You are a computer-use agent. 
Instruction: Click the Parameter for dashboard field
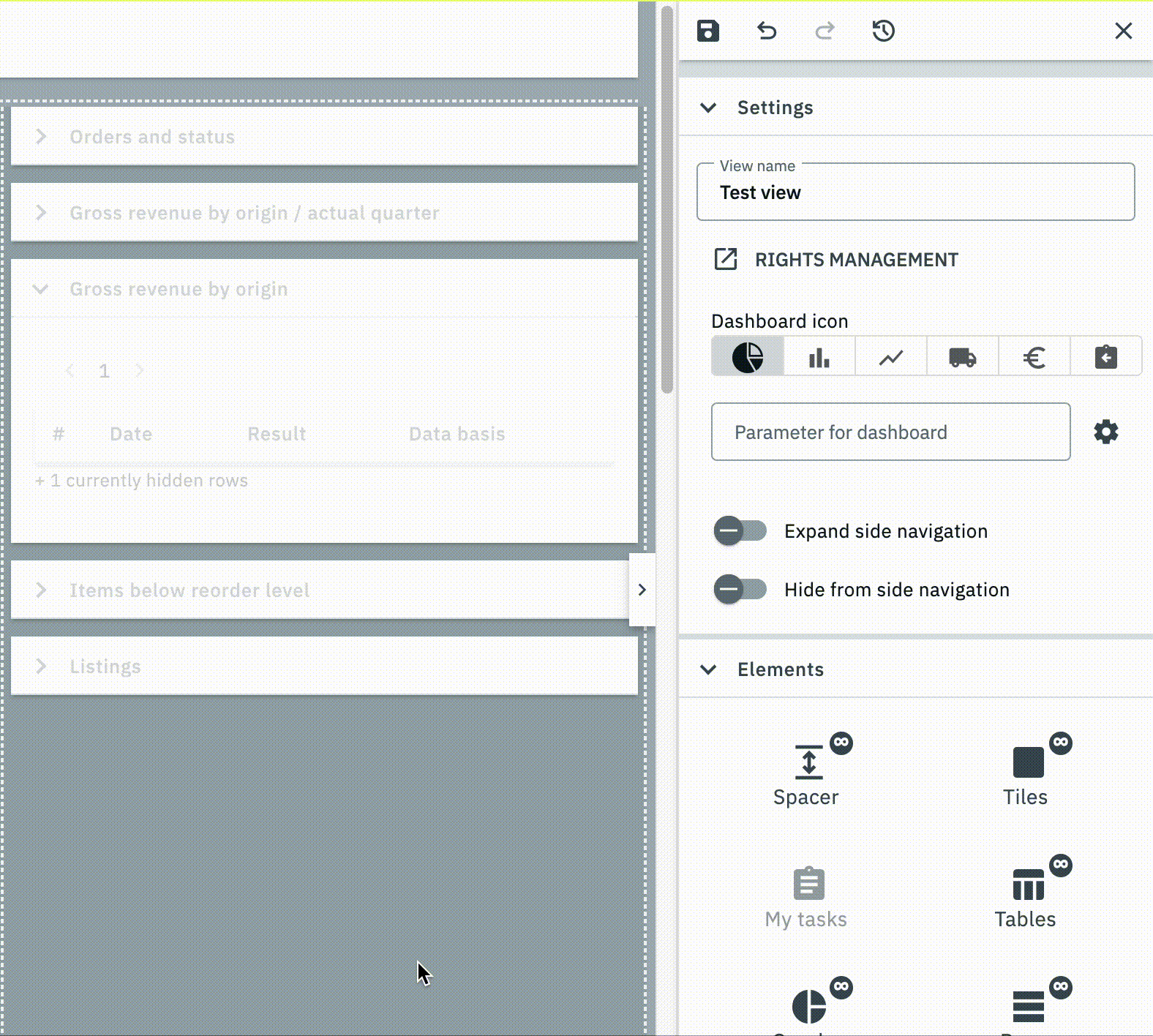pos(890,432)
